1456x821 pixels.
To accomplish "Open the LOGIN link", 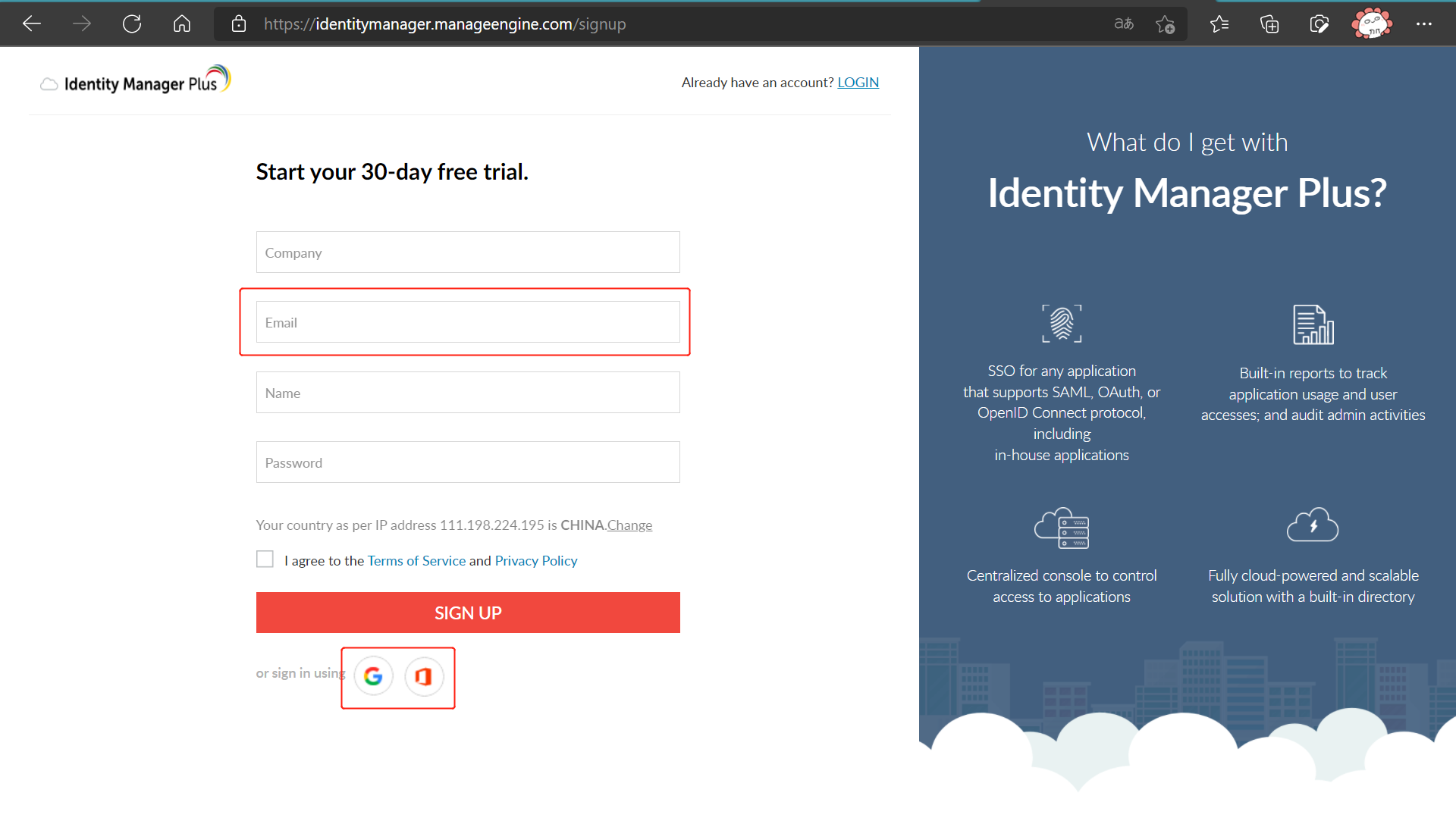I will pos(858,83).
